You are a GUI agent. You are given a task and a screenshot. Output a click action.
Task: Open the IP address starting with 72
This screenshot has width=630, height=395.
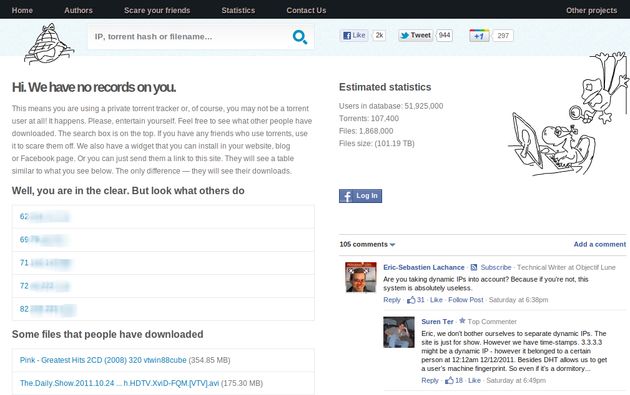click(44, 286)
